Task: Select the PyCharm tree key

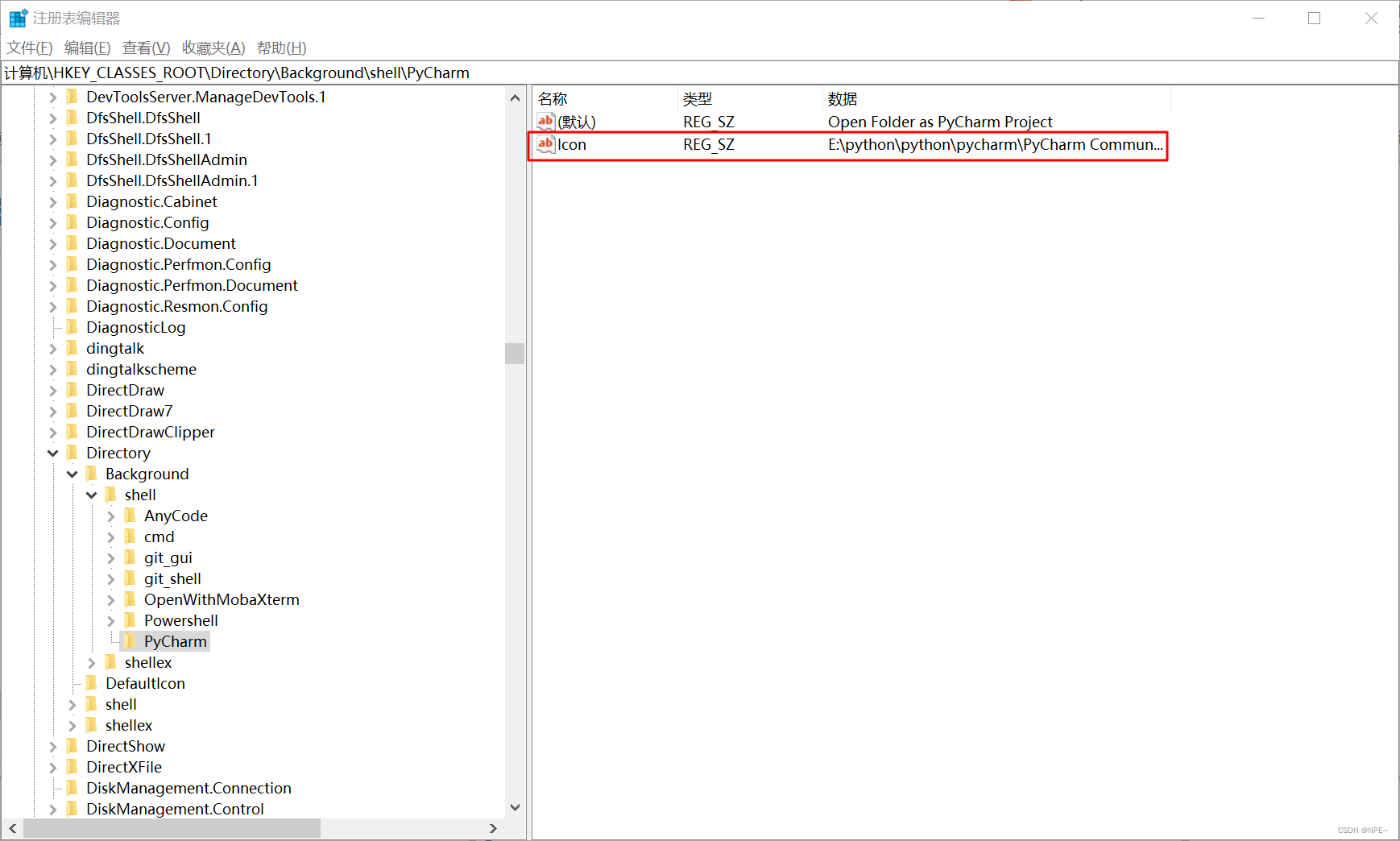Action: pos(176,641)
